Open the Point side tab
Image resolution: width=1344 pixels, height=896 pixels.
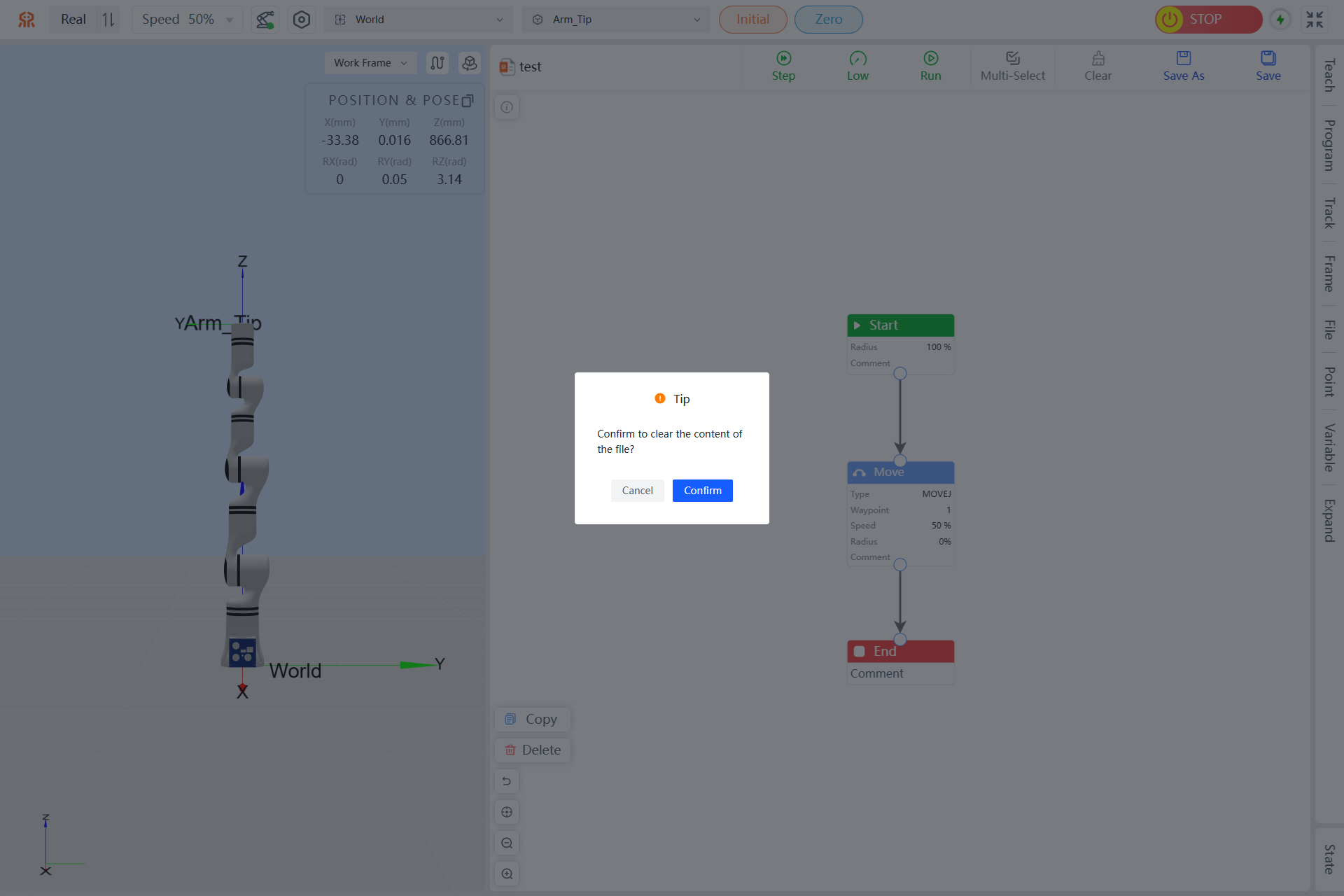pyautogui.click(x=1329, y=381)
